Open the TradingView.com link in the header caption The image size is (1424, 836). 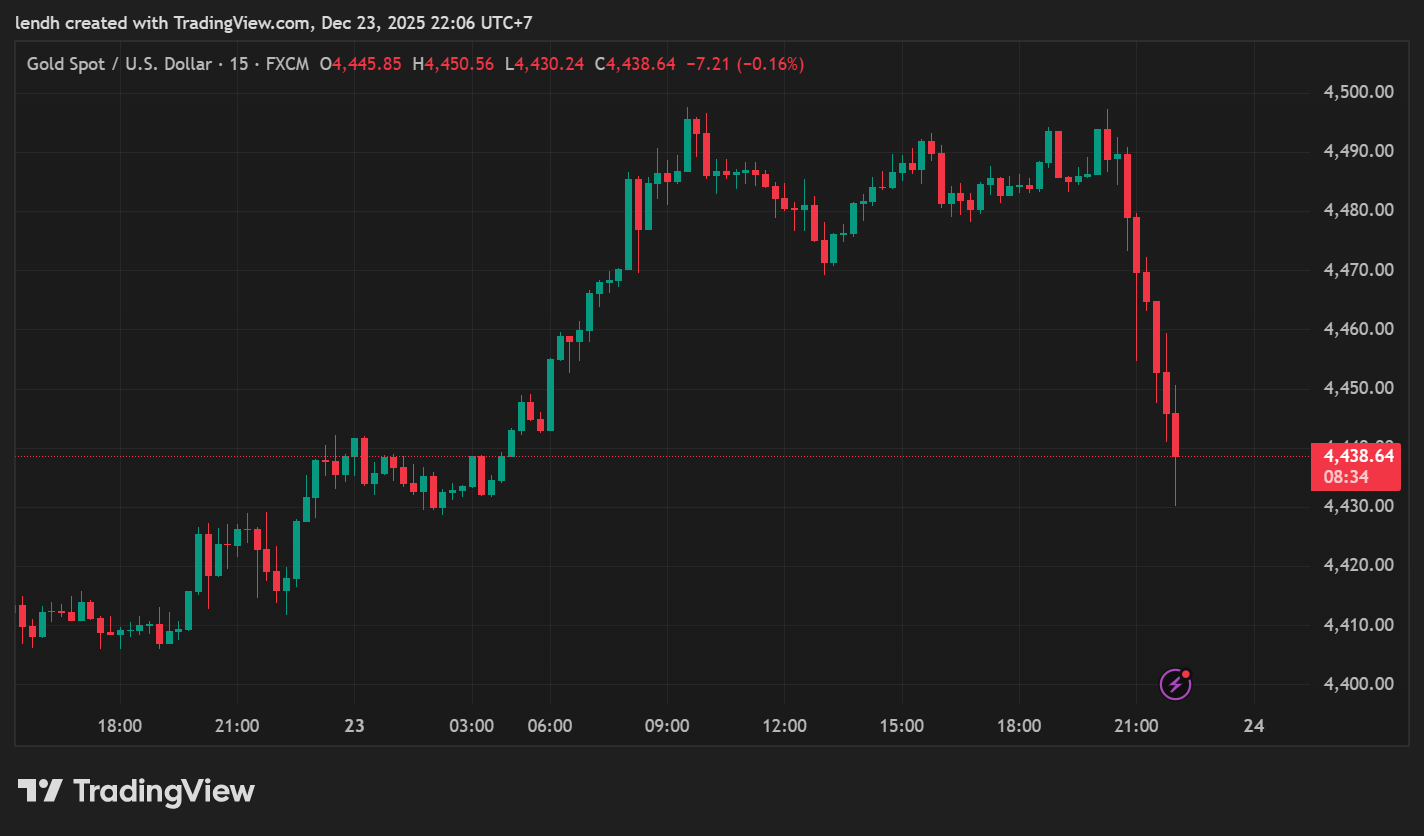[x=241, y=22]
